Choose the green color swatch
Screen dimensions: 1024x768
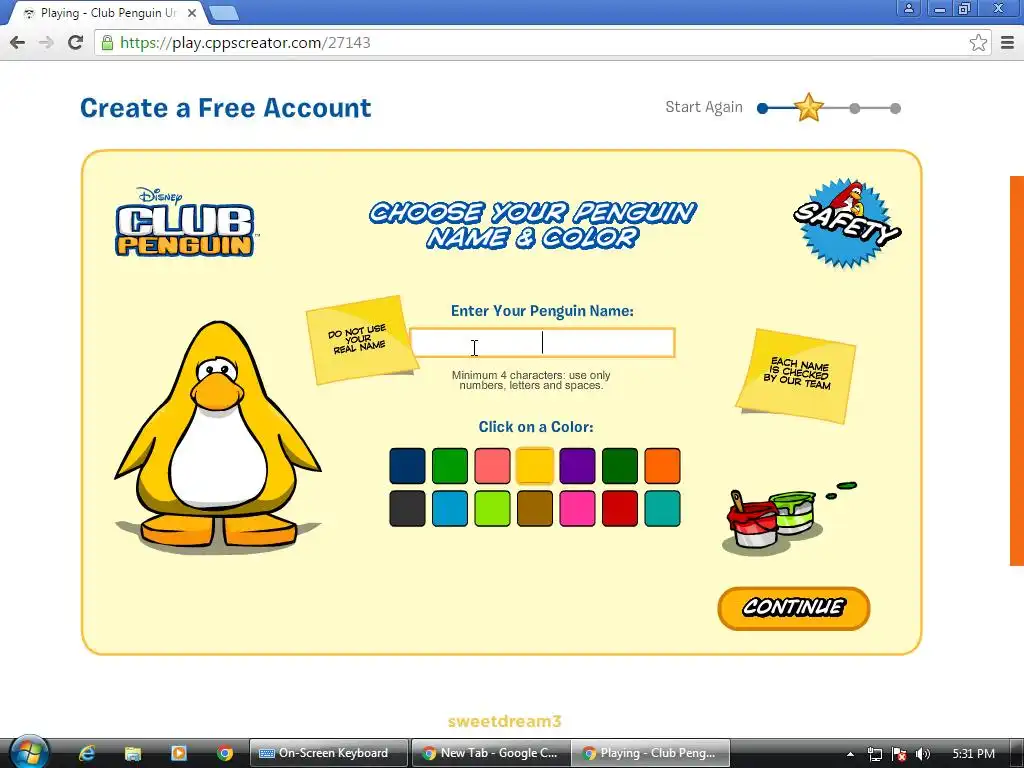(x=450, y=466)
